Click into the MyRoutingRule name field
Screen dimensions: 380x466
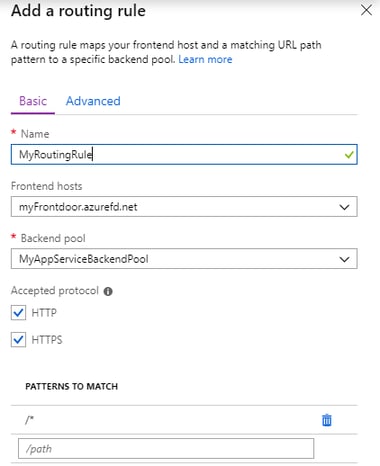click(184, 154)
